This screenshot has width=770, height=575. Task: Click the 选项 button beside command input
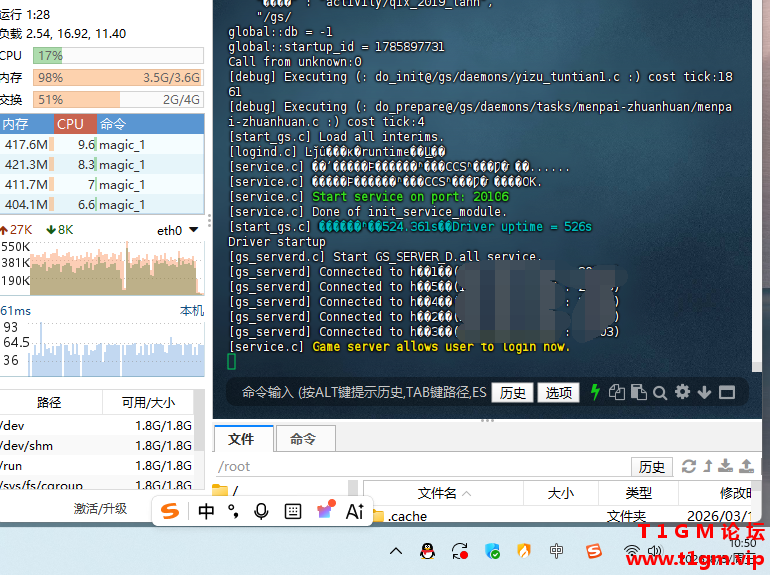point(559,393)
